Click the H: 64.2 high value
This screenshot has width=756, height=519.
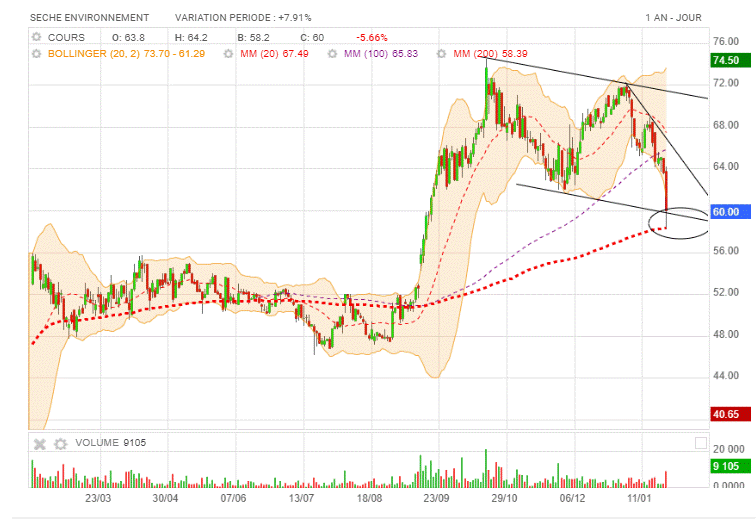[191, 38]
